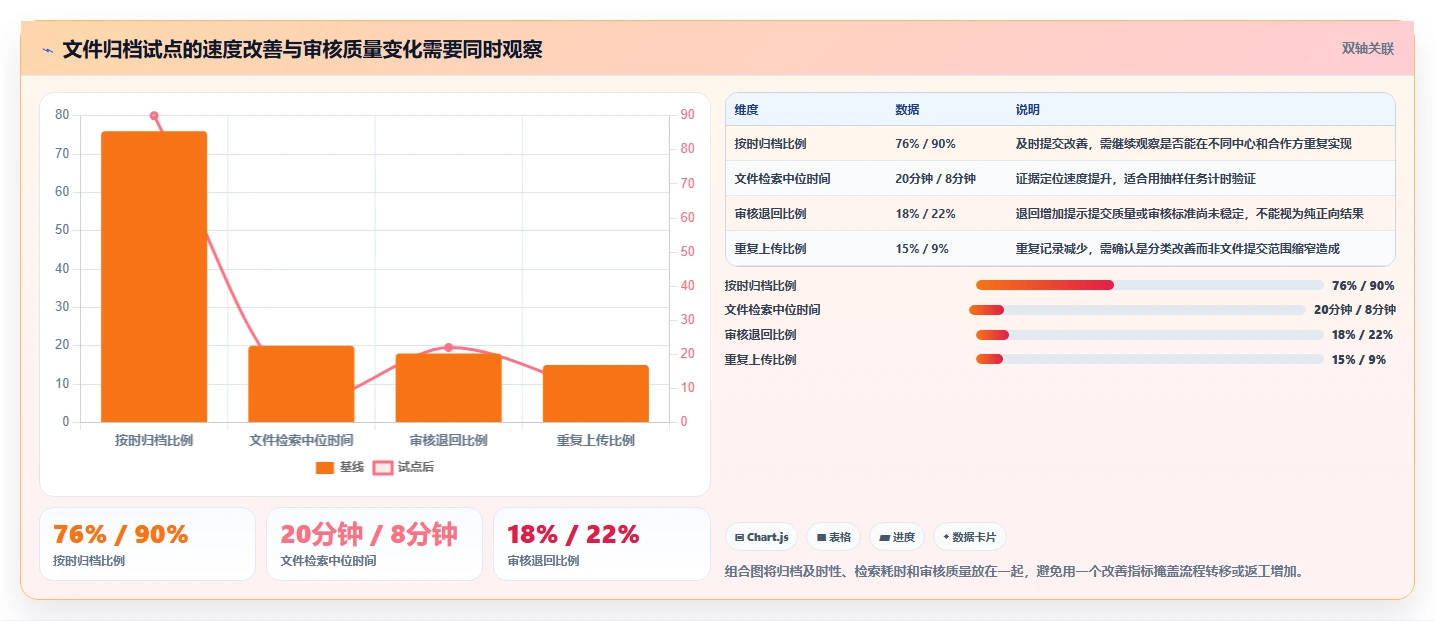The image size is (1435, 621).
Task: Click the page title 文件归档试点的速度改善
Action: [302, 49]
